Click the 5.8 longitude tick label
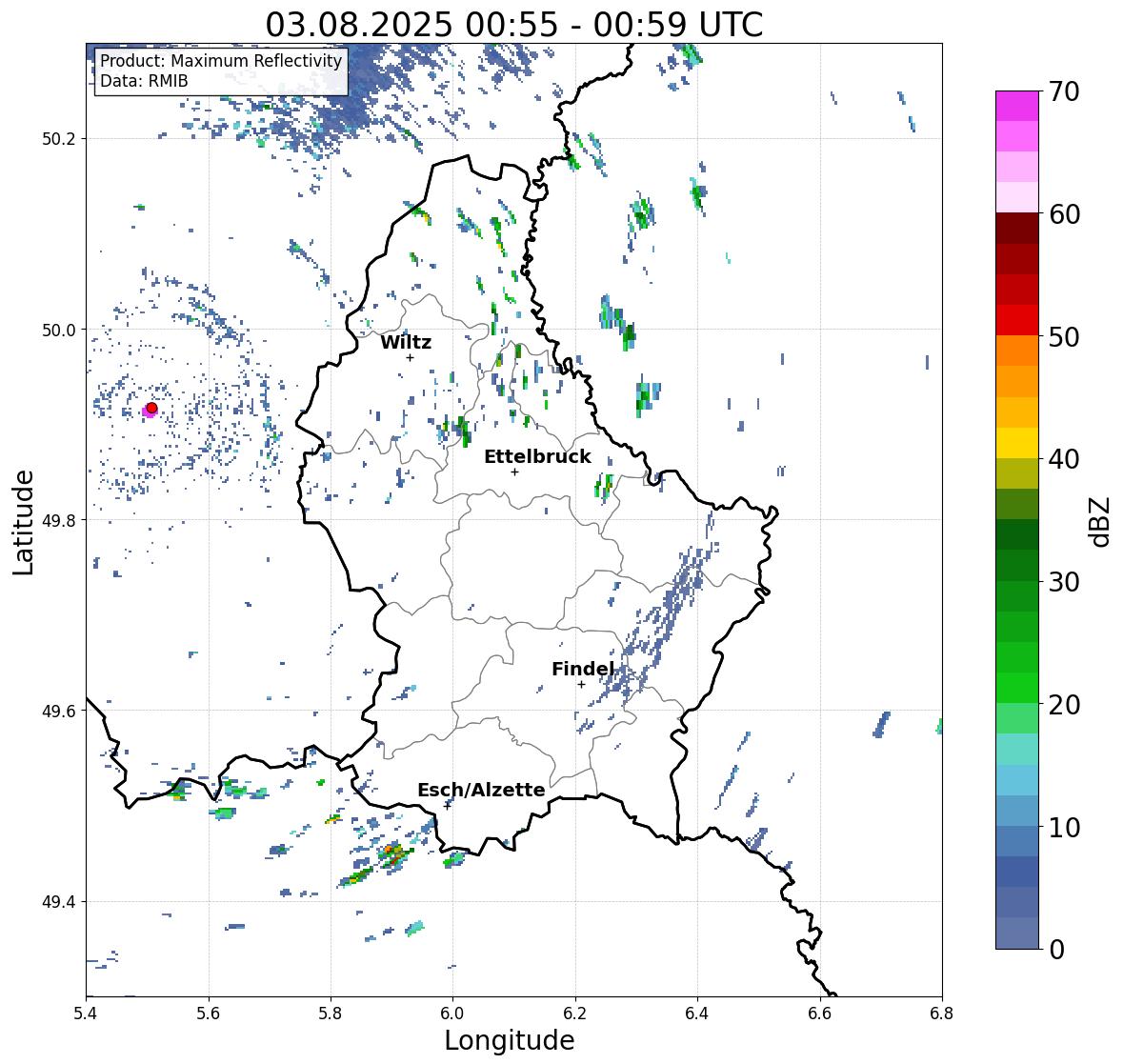1123x1064 pixels. [331, 1014]
